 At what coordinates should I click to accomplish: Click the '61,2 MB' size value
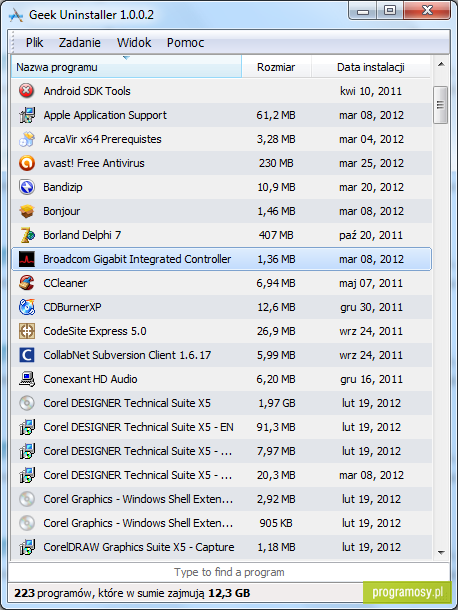point(276,115)
